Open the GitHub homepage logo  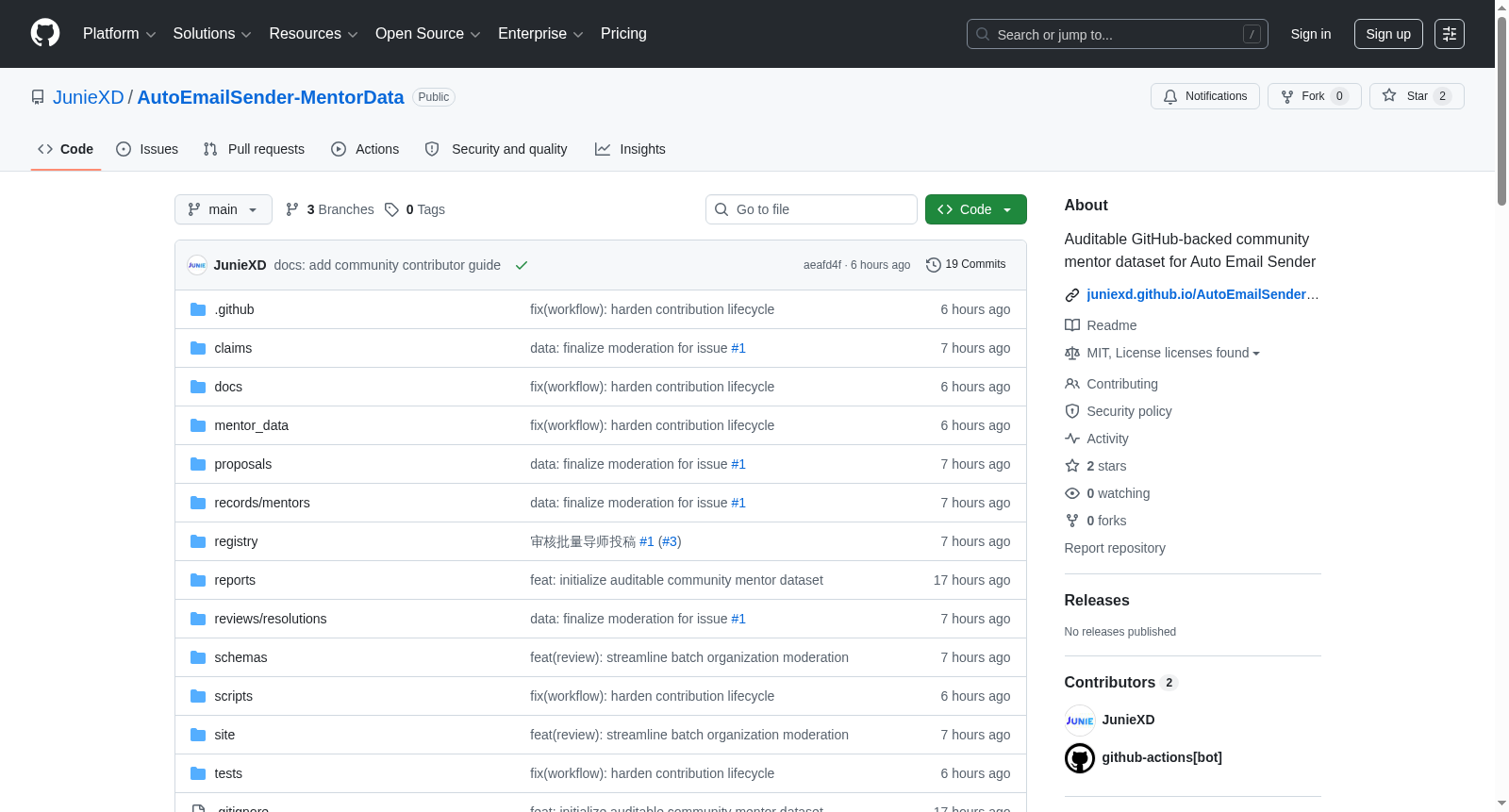[45, 33]
